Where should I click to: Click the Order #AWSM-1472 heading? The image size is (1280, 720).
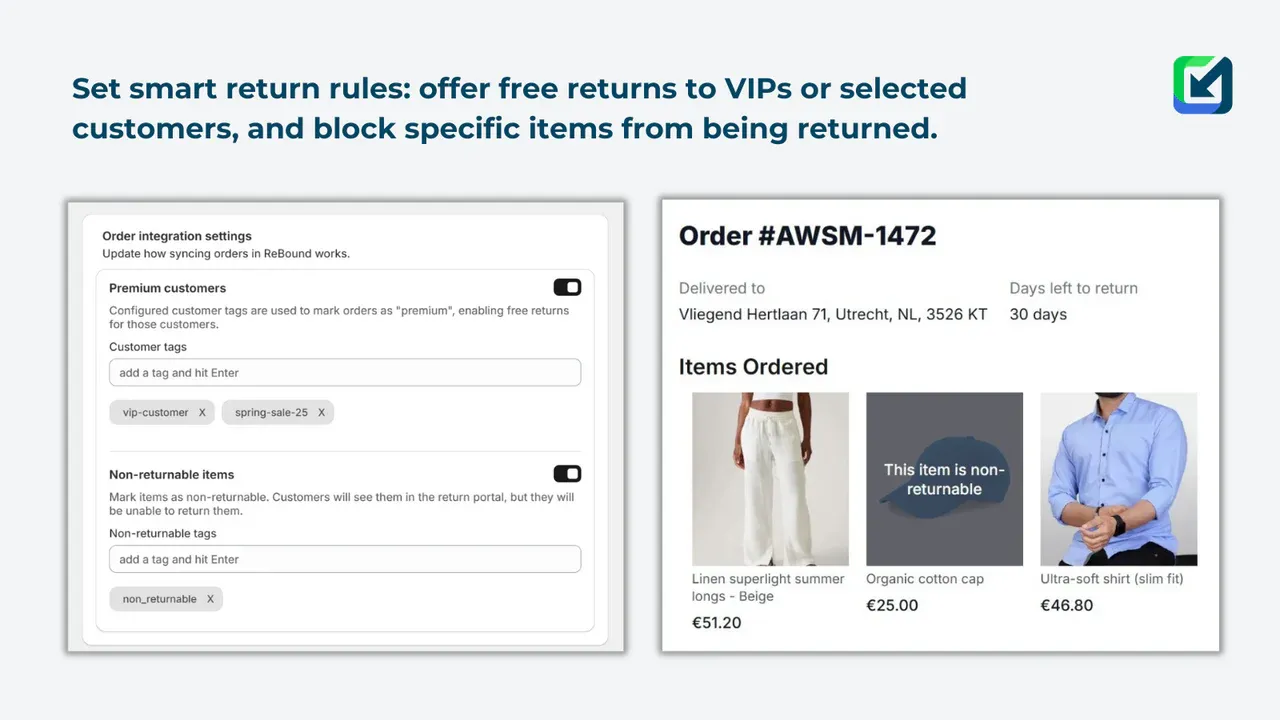(x=807, y=236)
